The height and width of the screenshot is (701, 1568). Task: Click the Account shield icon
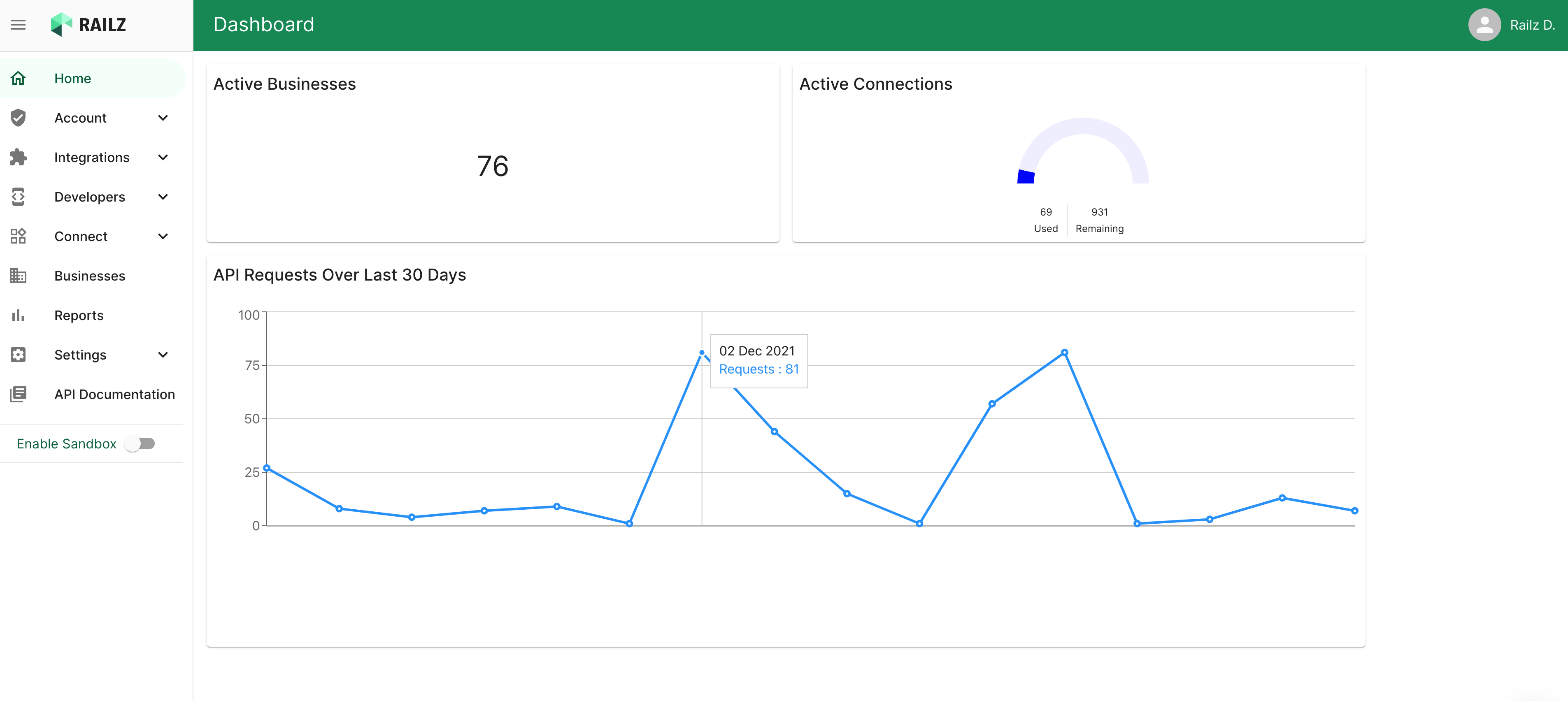18,118
